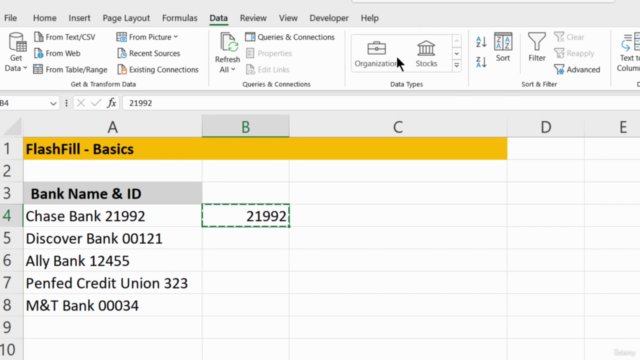The image size is (640, 360).
Task: Select the Organization data type
Action: pyautogui.click(x=376, y=54)
